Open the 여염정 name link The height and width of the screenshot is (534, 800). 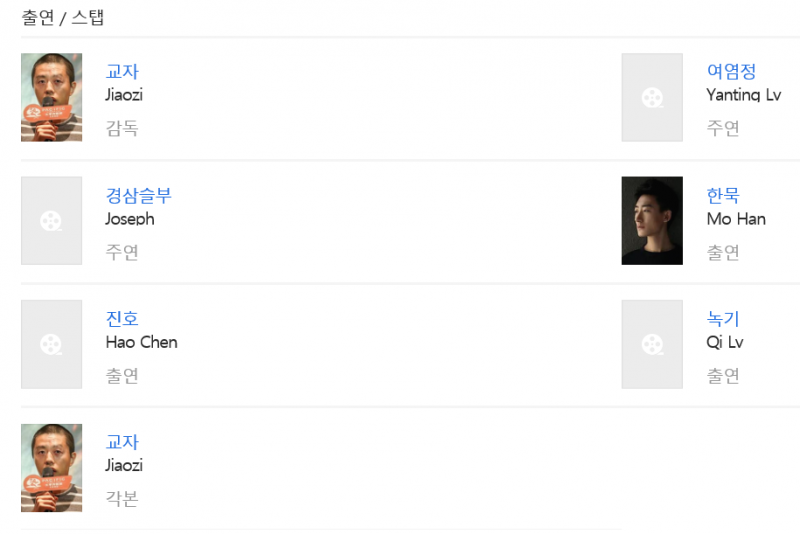coord(731,72)
